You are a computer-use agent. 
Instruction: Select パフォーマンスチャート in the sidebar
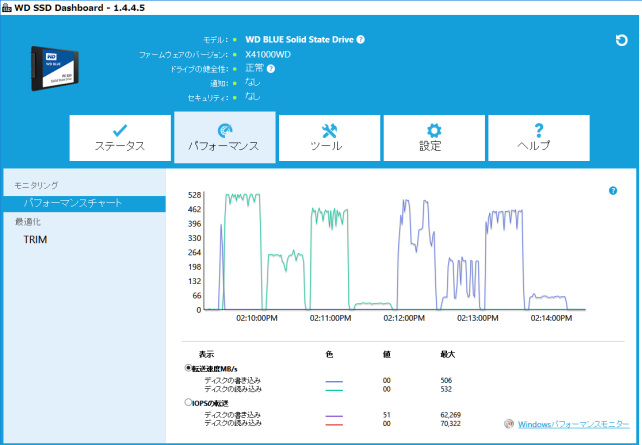[x=84, y=203]
